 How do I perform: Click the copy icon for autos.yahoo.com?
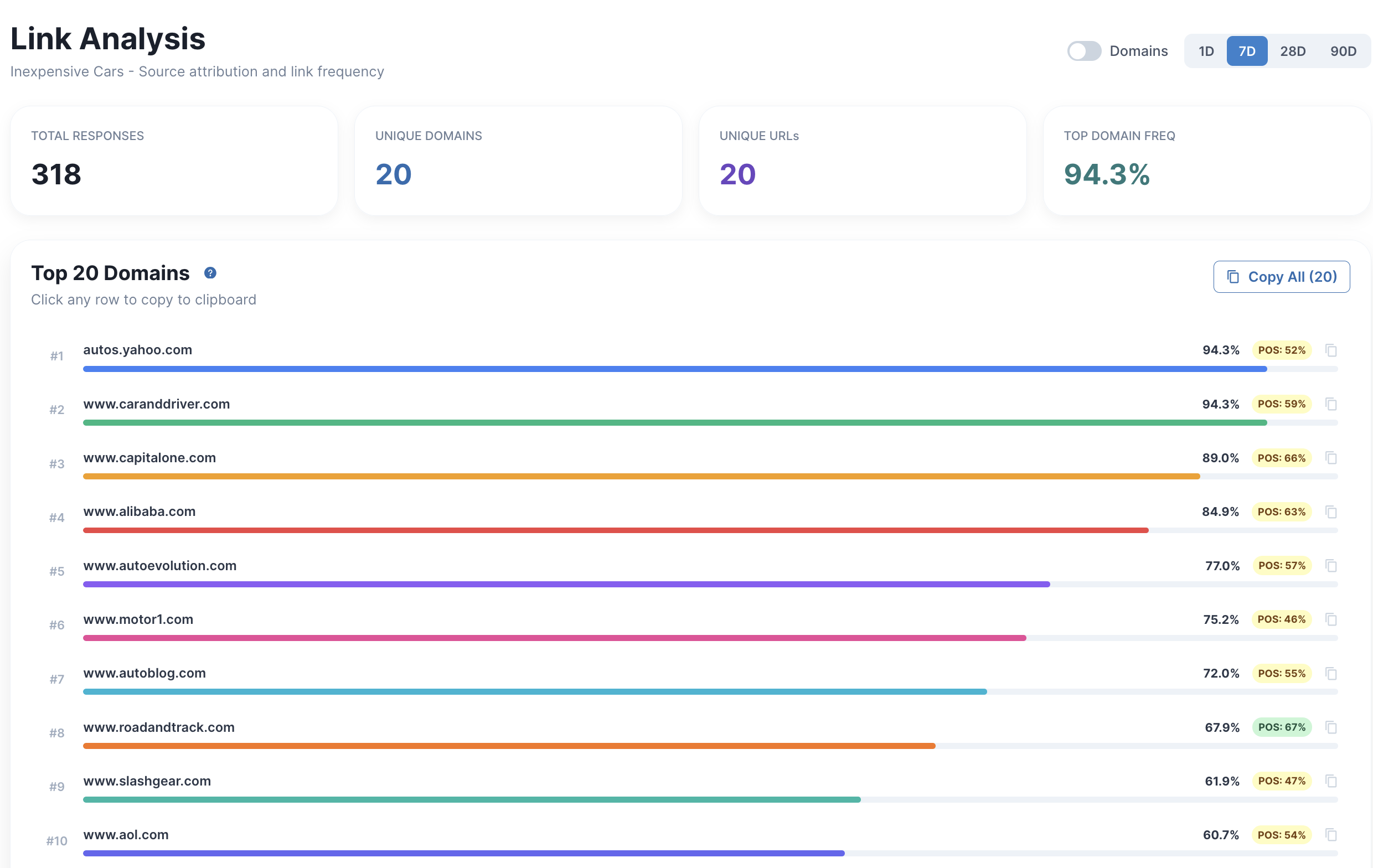[1331, 350]
